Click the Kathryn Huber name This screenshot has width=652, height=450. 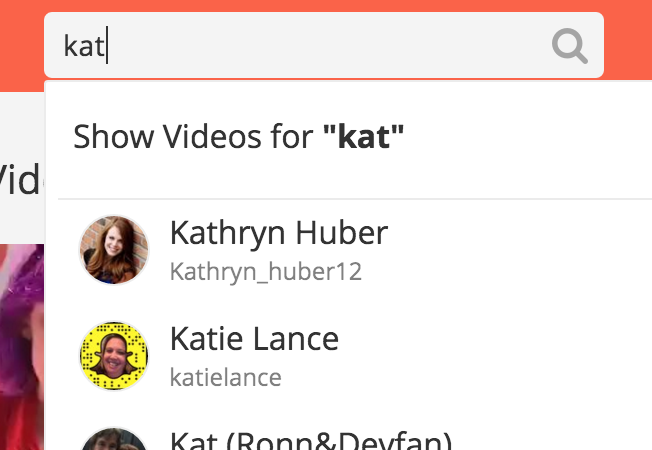pyautogui.click(x=279, y=234)
